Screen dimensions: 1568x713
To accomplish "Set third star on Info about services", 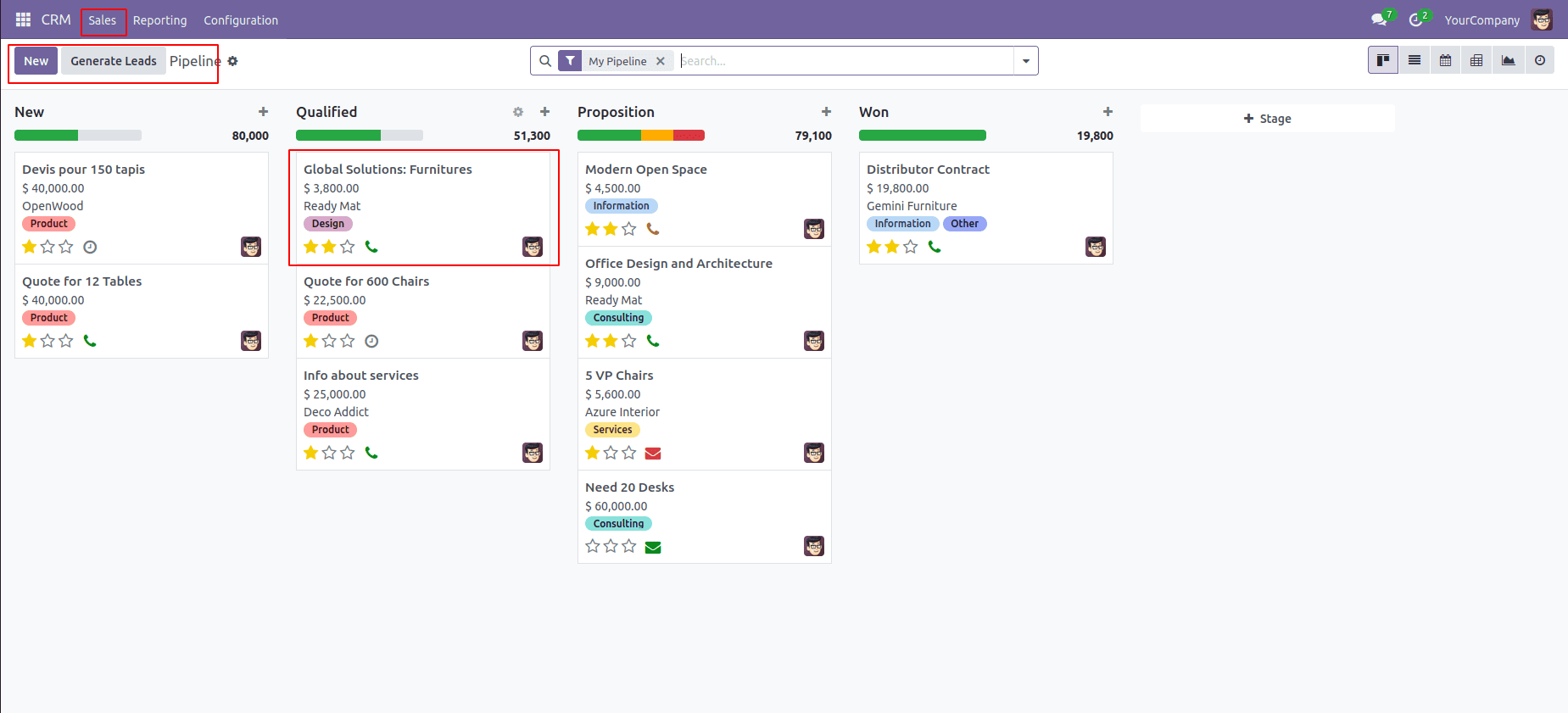I will pos(348,453).
